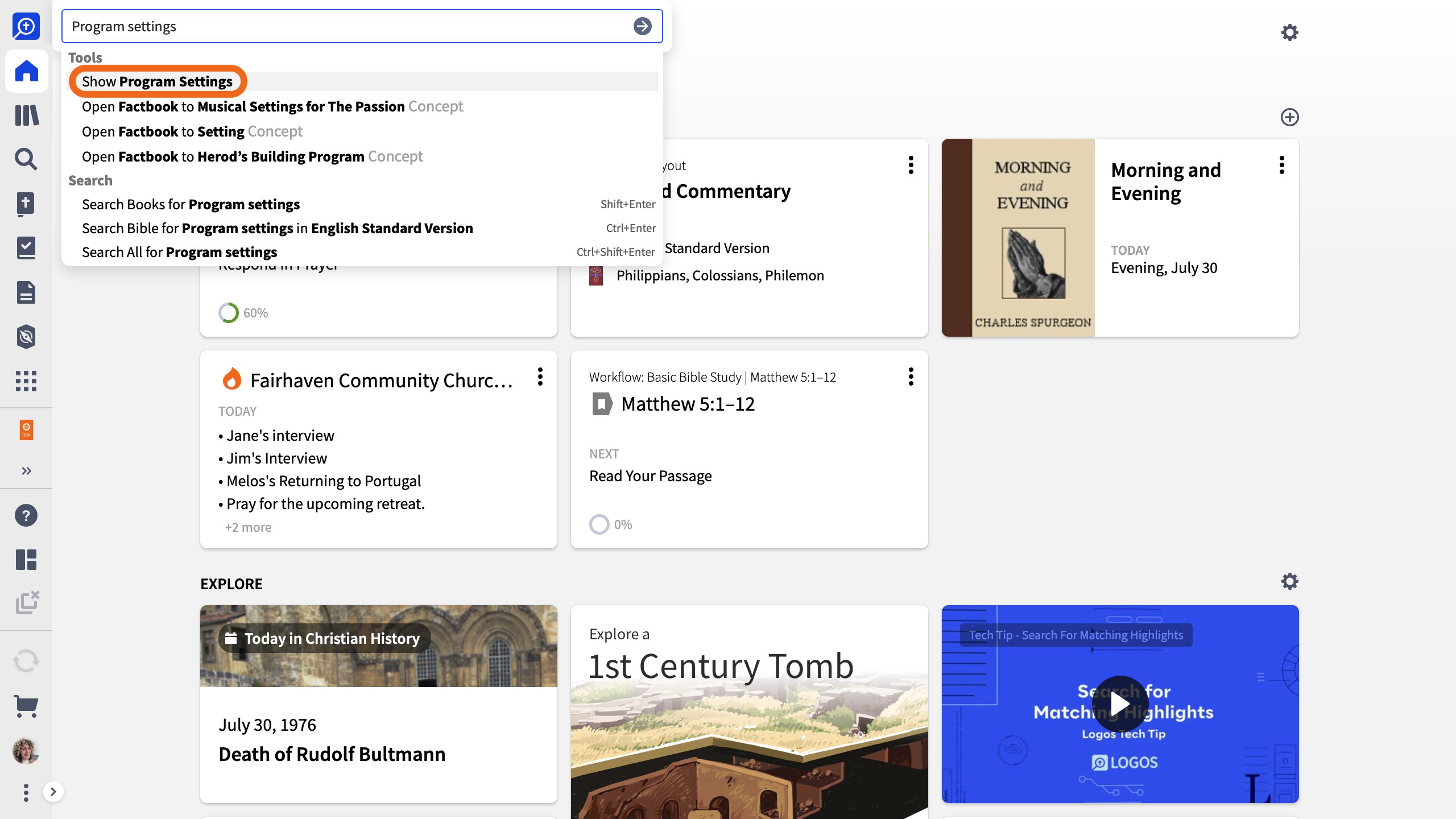Open options menu for Morning and Evening card

tap(1281, 165)
